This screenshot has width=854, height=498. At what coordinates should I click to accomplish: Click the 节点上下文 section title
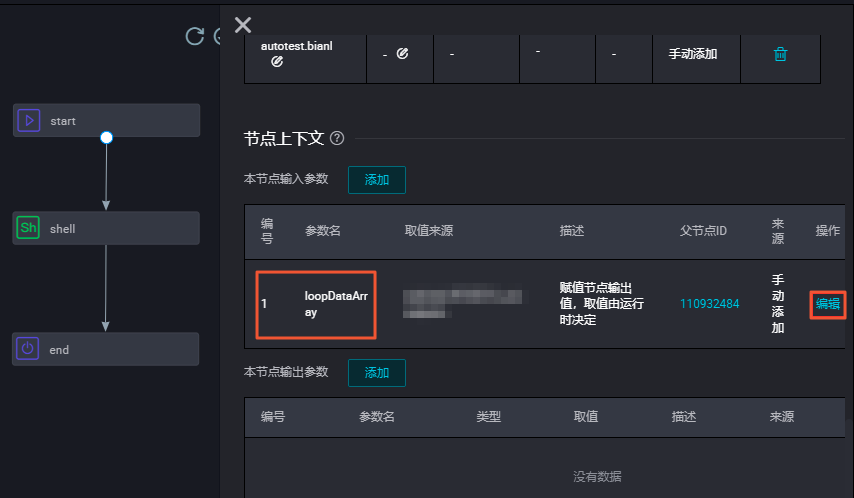point(284,138)
